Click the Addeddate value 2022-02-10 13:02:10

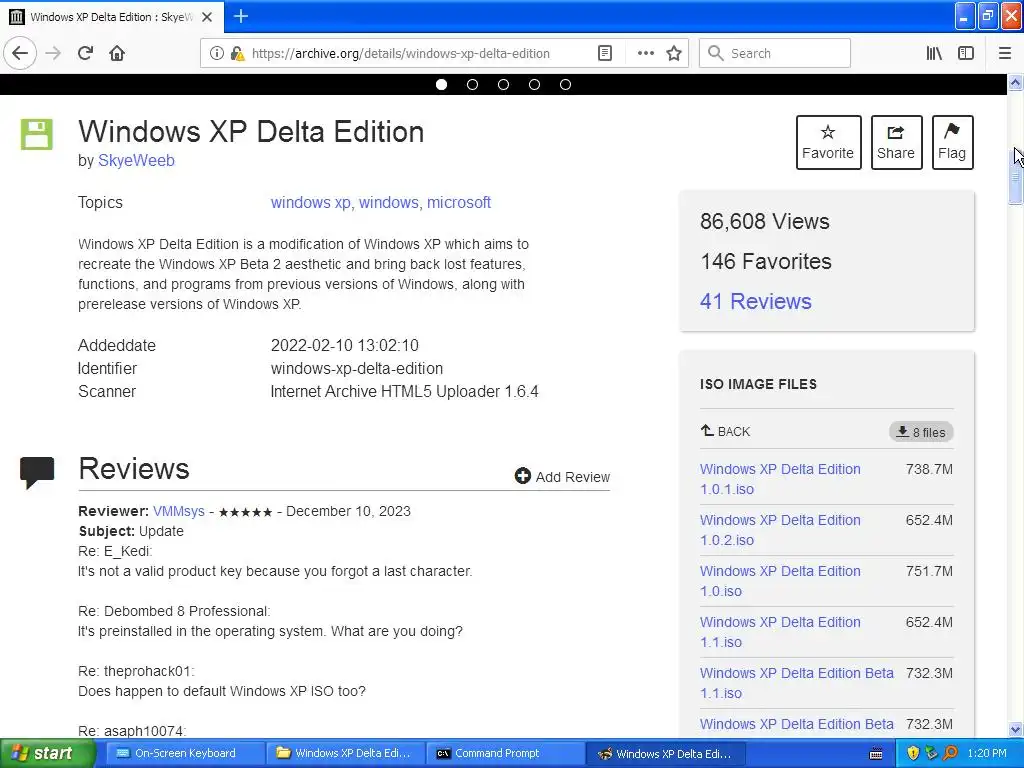[x=345, y=345]
